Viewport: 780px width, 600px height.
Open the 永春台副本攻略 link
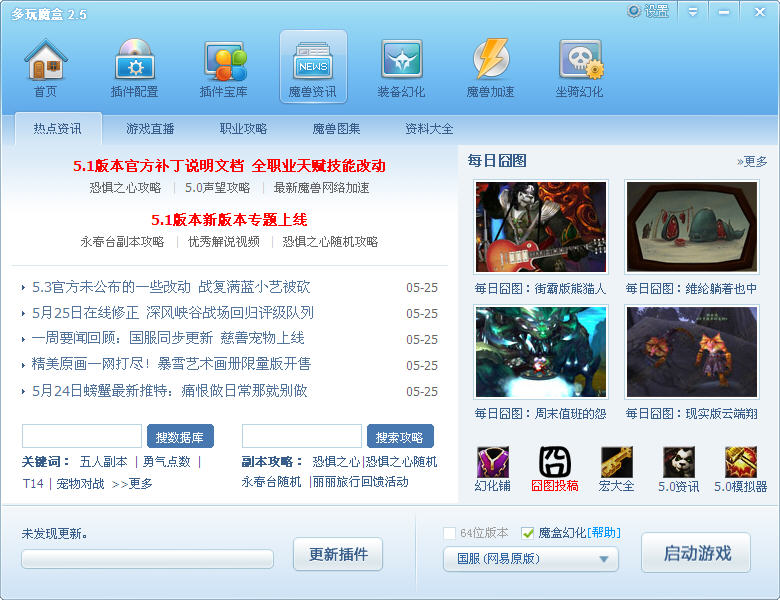pyautogui.click(x=122, y=242)
